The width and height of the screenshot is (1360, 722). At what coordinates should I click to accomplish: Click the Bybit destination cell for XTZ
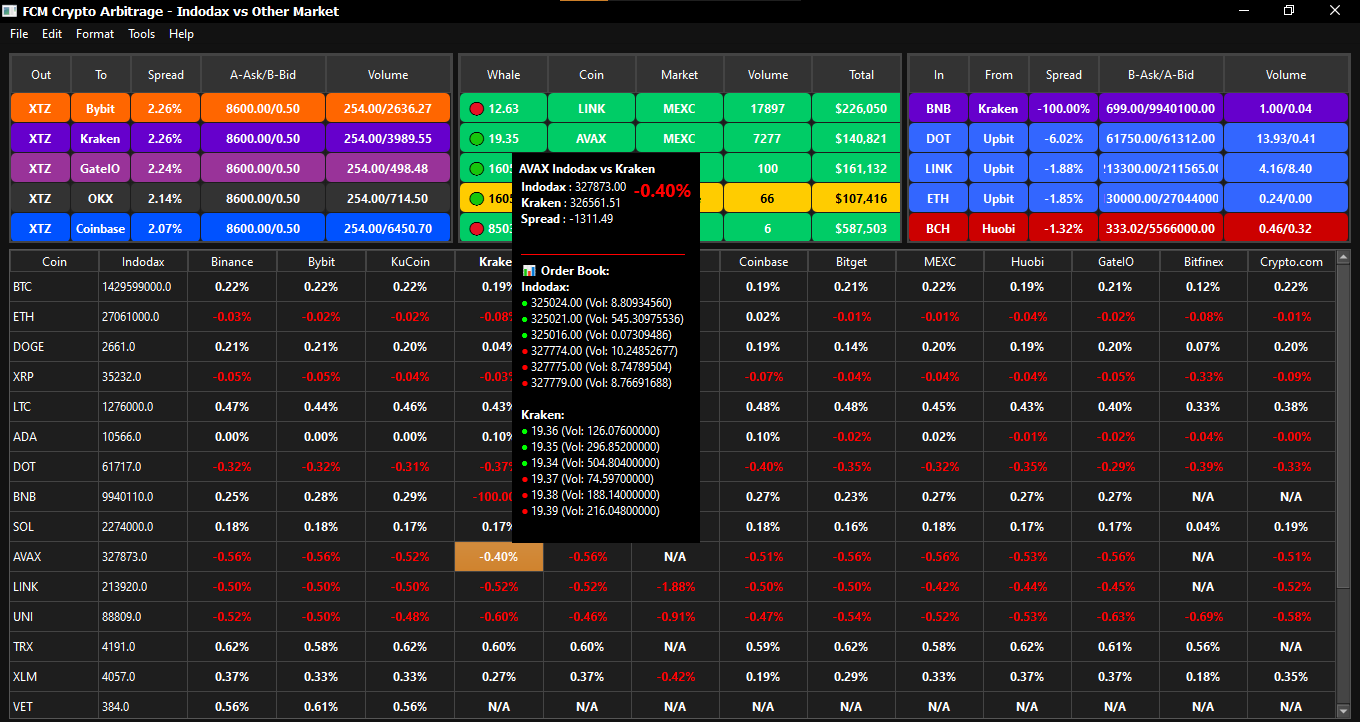coord(101,109)
